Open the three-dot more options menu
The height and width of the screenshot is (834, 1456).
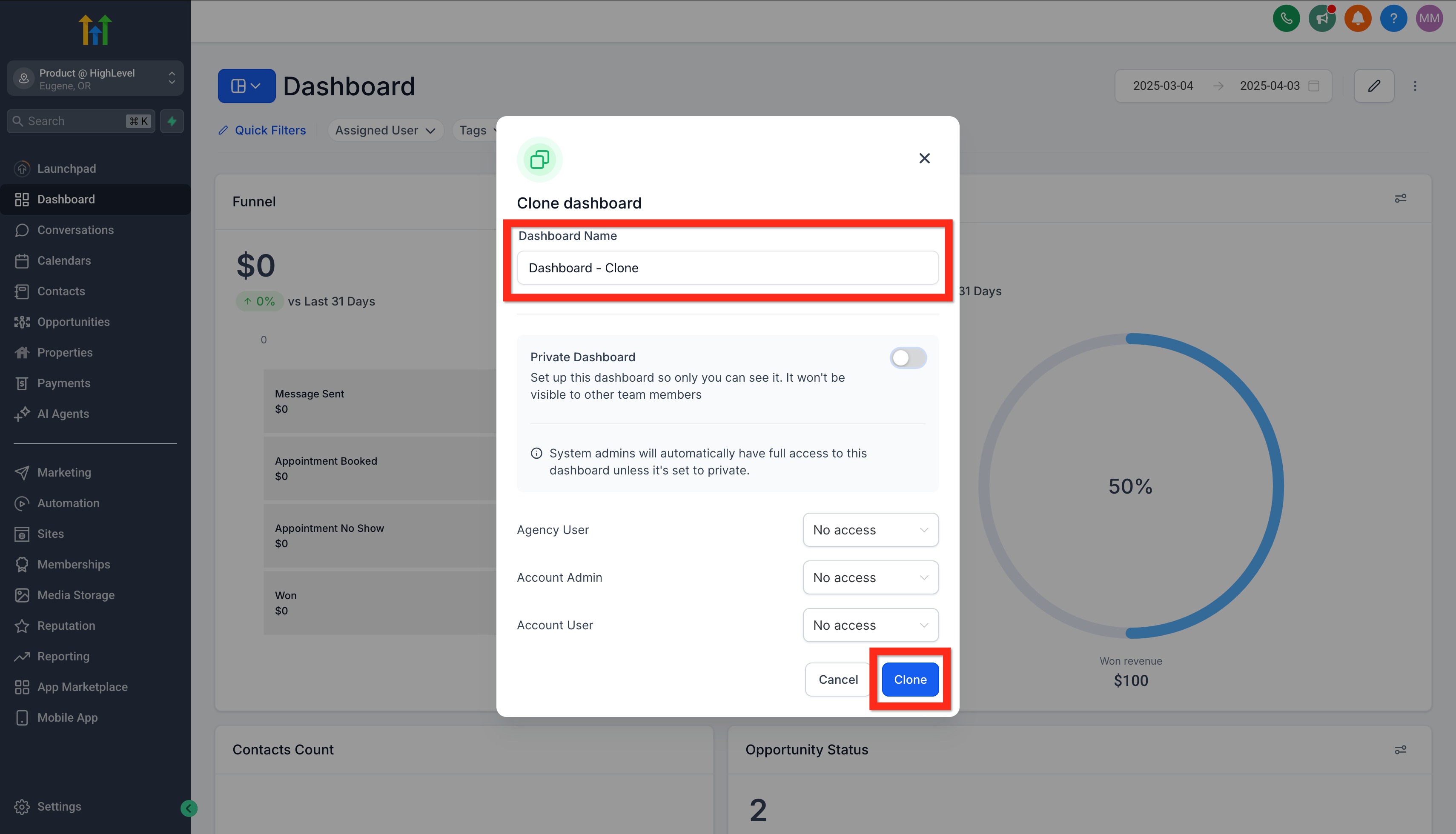1415,86
